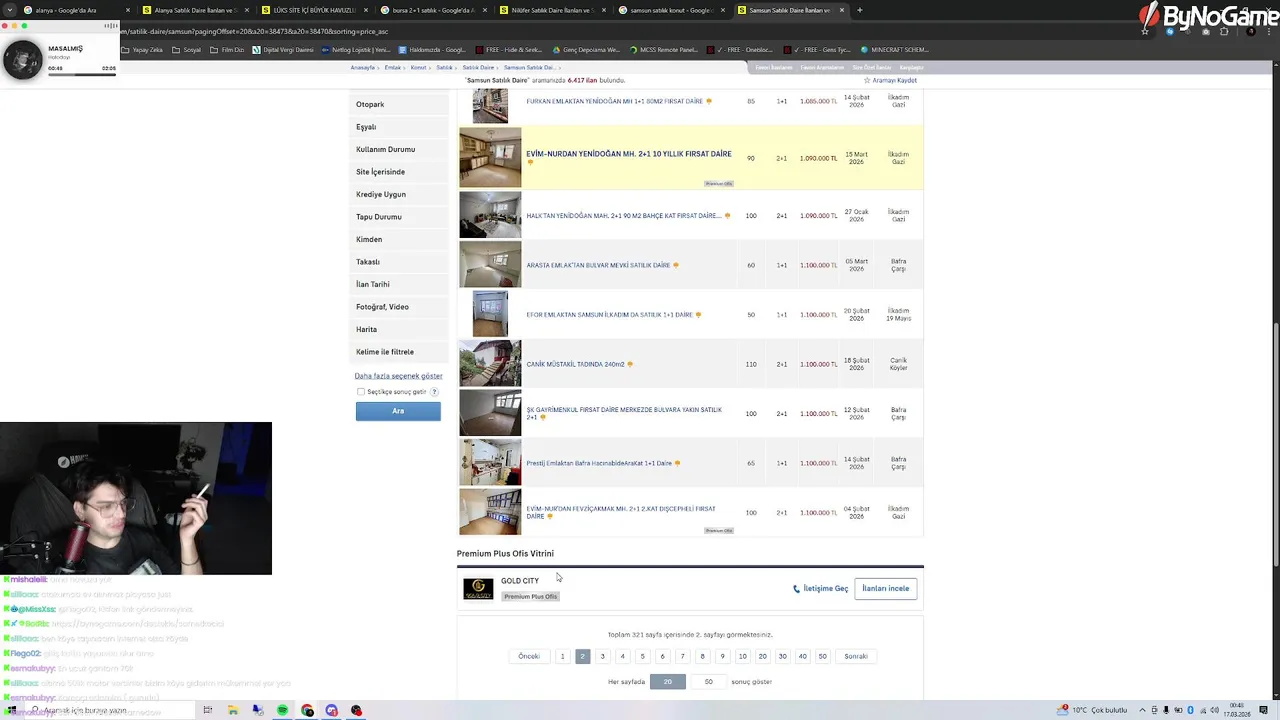Viewport: 1280px width, 720px height.
Task: Open the Karşılaştır menu item
Action: [911, 67]
